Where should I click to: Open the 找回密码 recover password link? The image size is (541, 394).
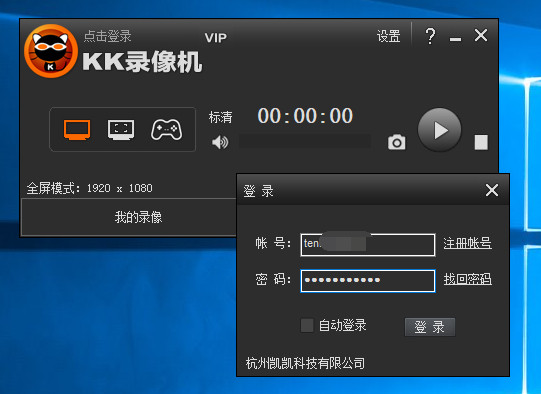468,279
